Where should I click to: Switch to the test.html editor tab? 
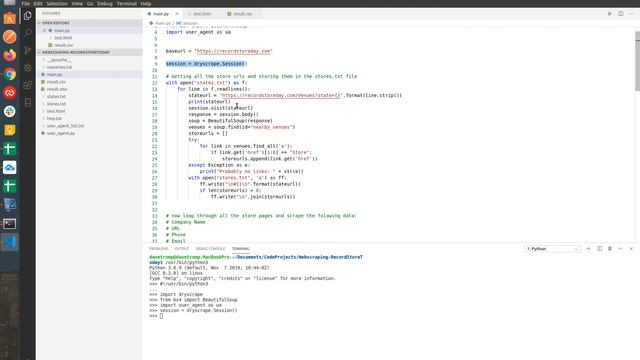[x=202, y=14]
